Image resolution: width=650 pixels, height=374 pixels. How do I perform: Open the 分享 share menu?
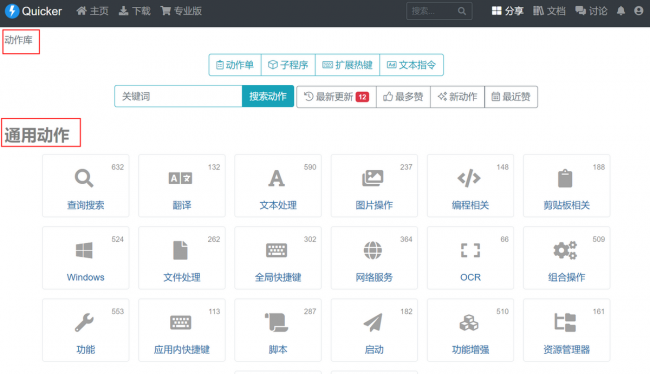[x=507, y=11]
